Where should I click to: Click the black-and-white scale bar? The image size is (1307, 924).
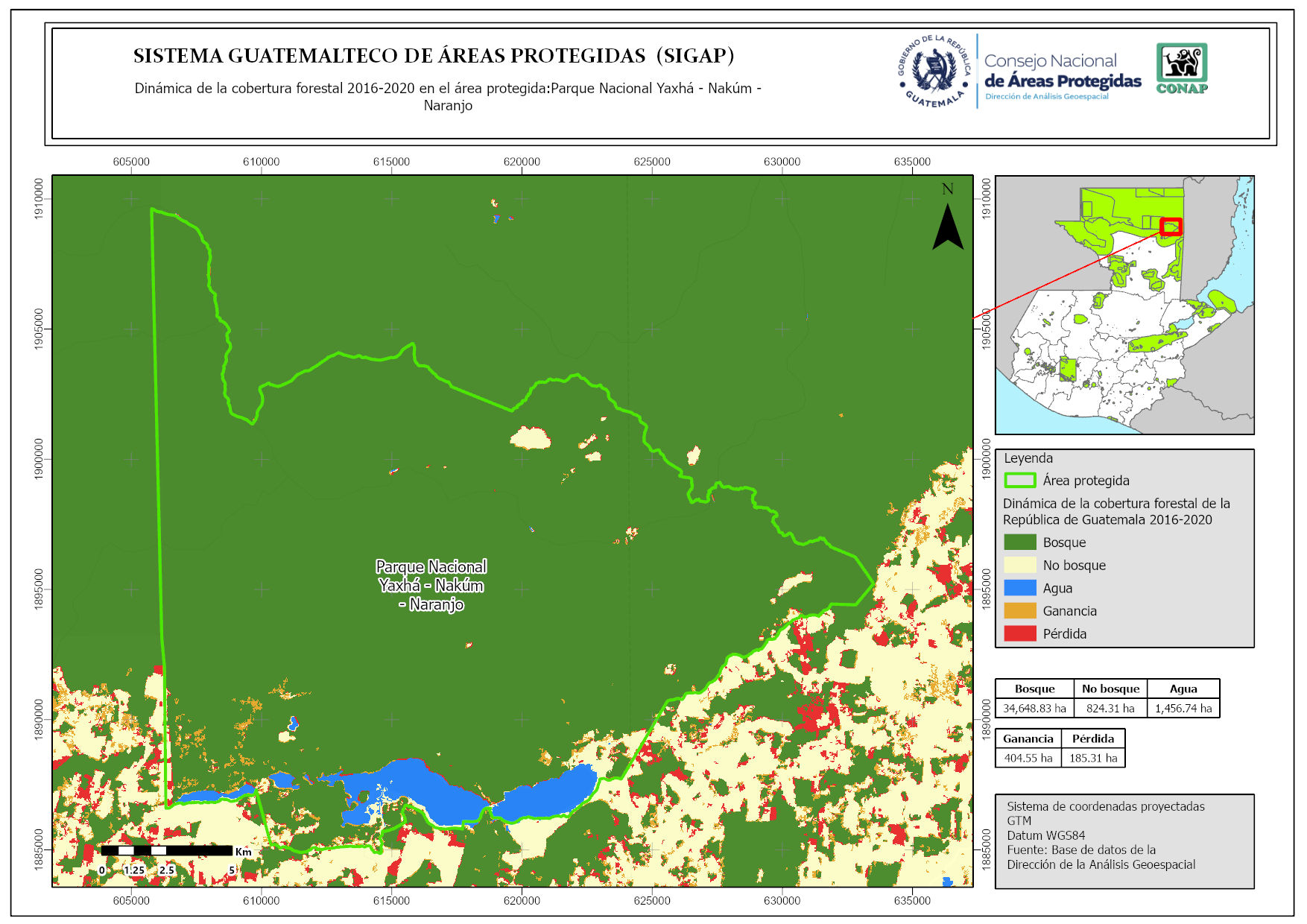[166, 850]
